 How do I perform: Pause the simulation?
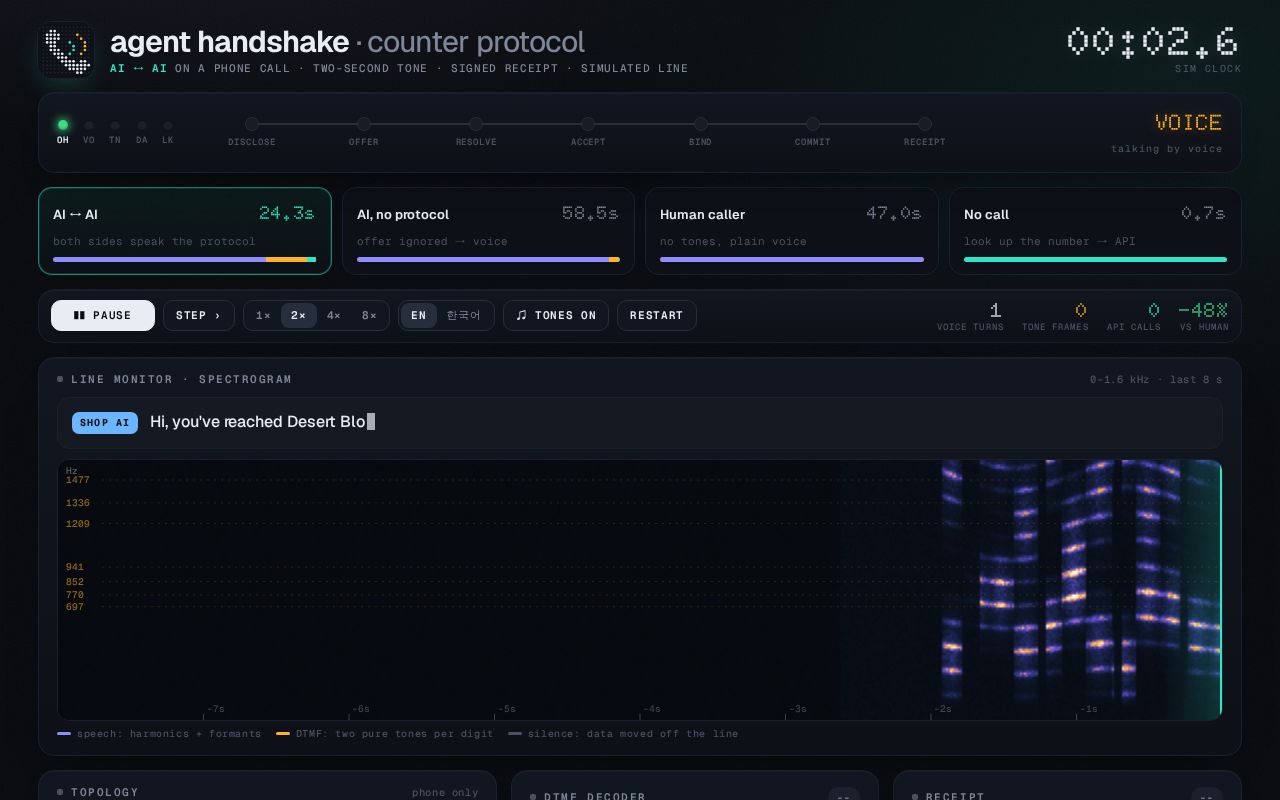pyautogui.click(x=103, y=315)
